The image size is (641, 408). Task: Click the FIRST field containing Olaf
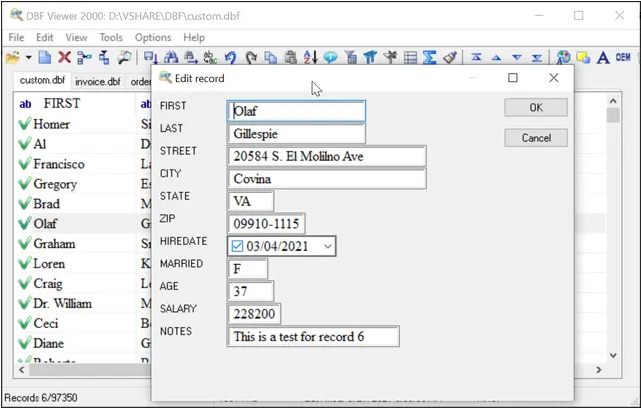[296, 111]
